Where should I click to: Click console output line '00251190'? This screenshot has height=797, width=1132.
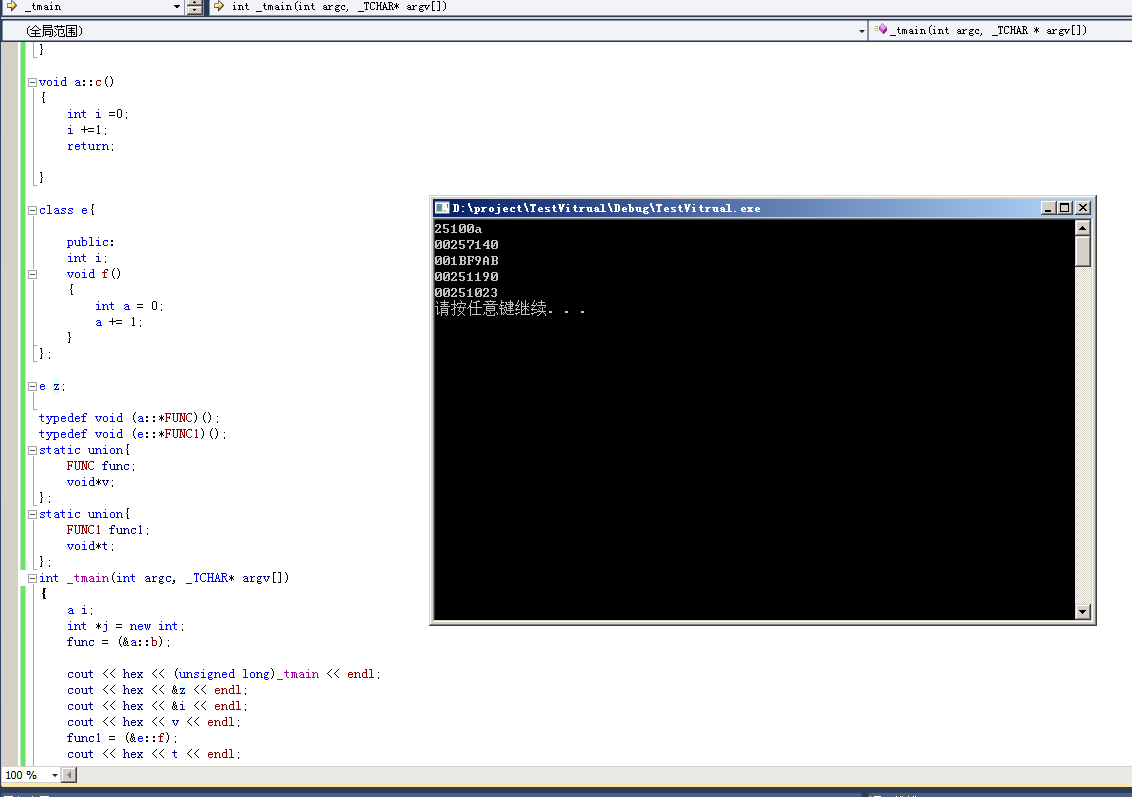(x=466, y=276)
